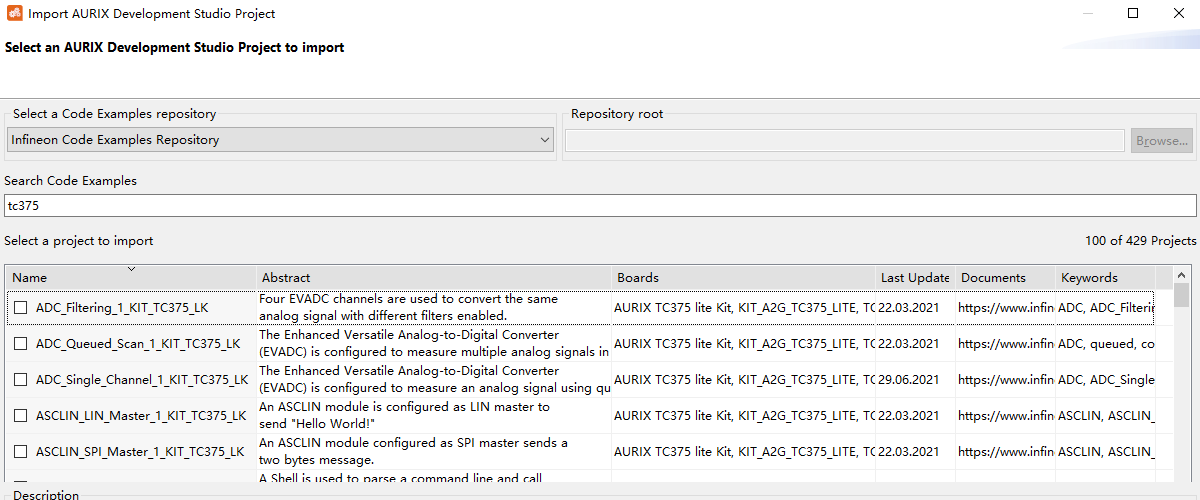
Task: Click the Browse... button
Action: [x=1162, y=141]
